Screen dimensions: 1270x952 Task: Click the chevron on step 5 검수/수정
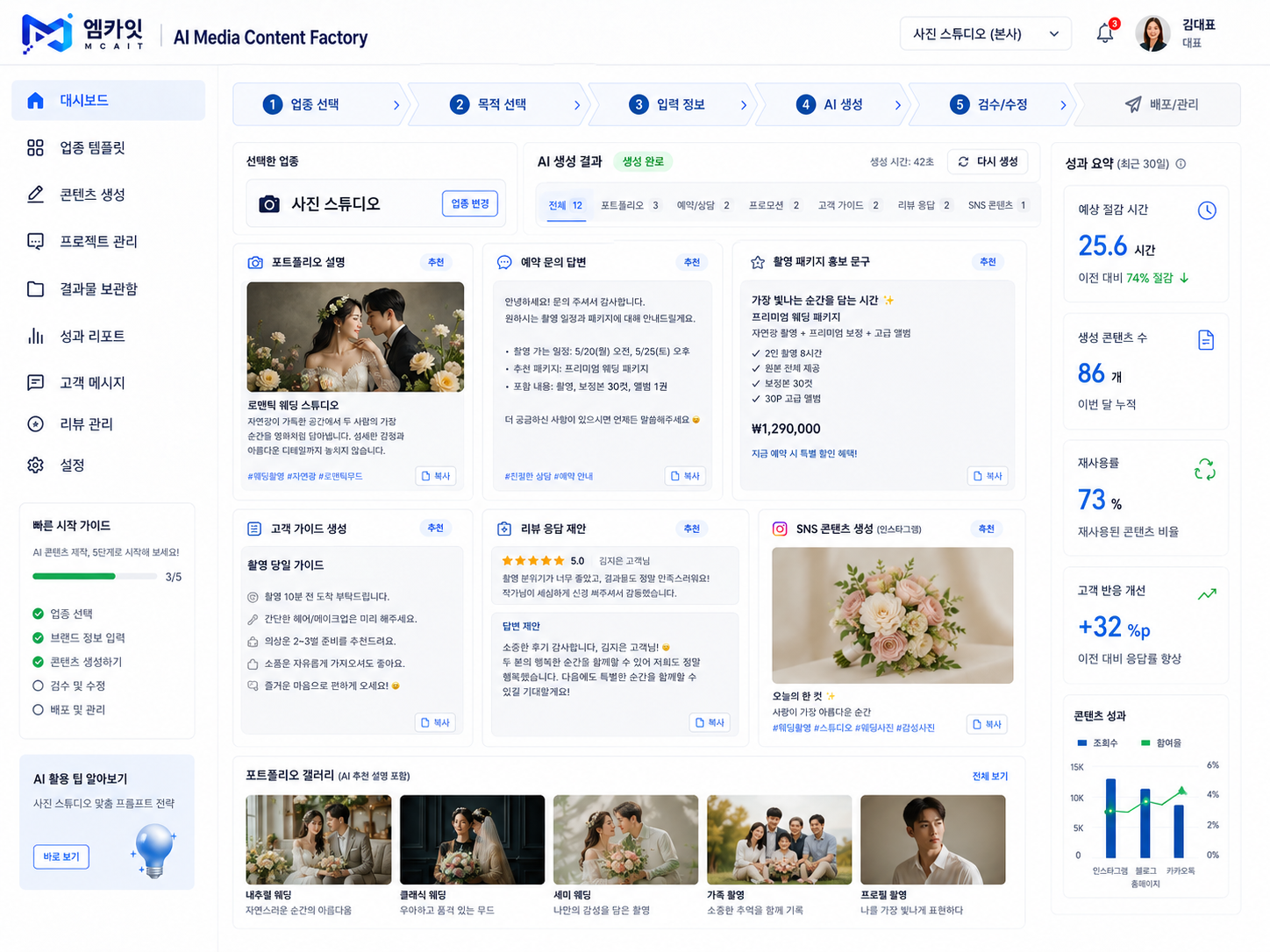1063,105
